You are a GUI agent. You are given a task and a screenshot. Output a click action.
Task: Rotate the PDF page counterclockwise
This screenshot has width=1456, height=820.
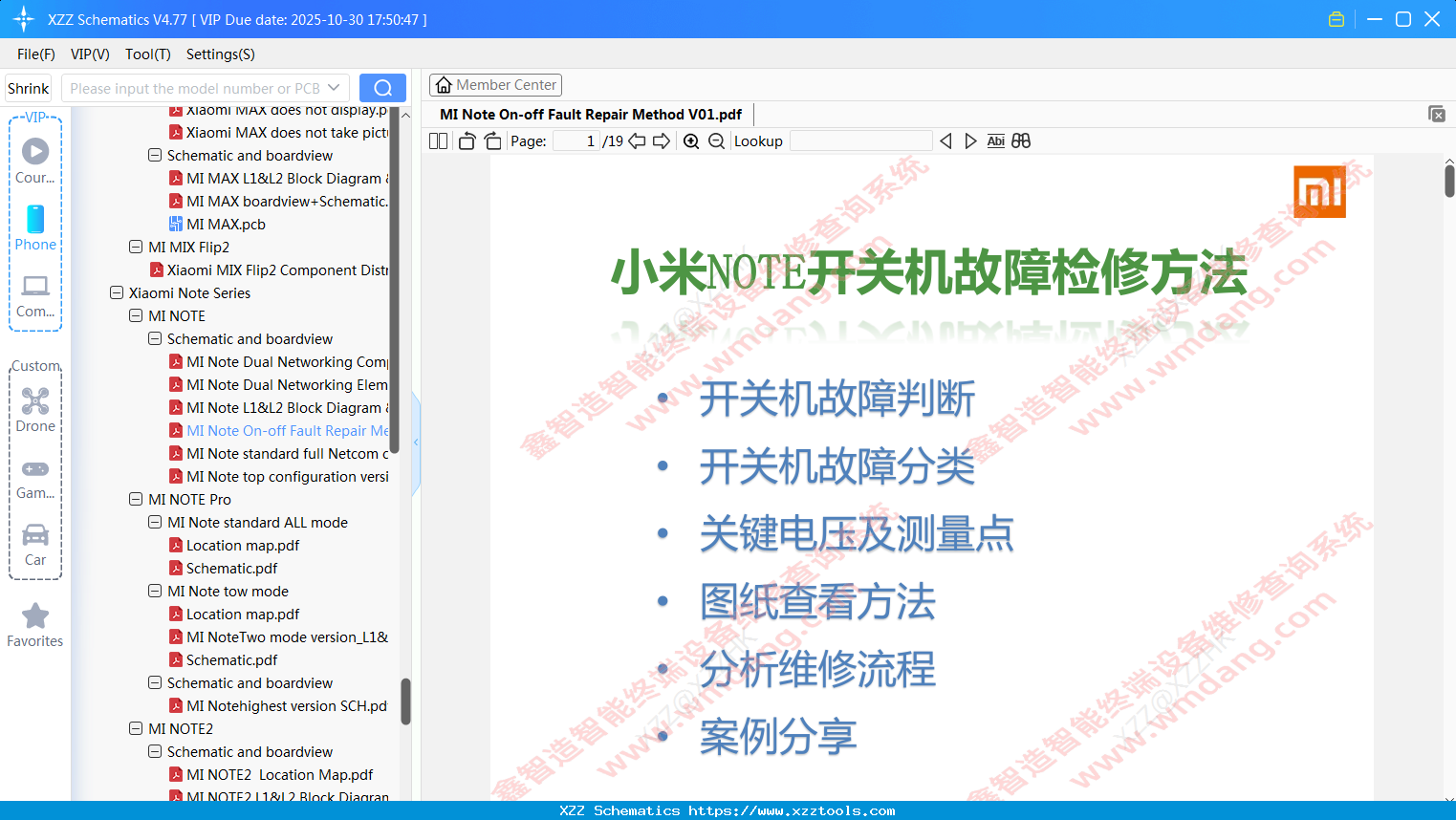(x=467, y=140)
